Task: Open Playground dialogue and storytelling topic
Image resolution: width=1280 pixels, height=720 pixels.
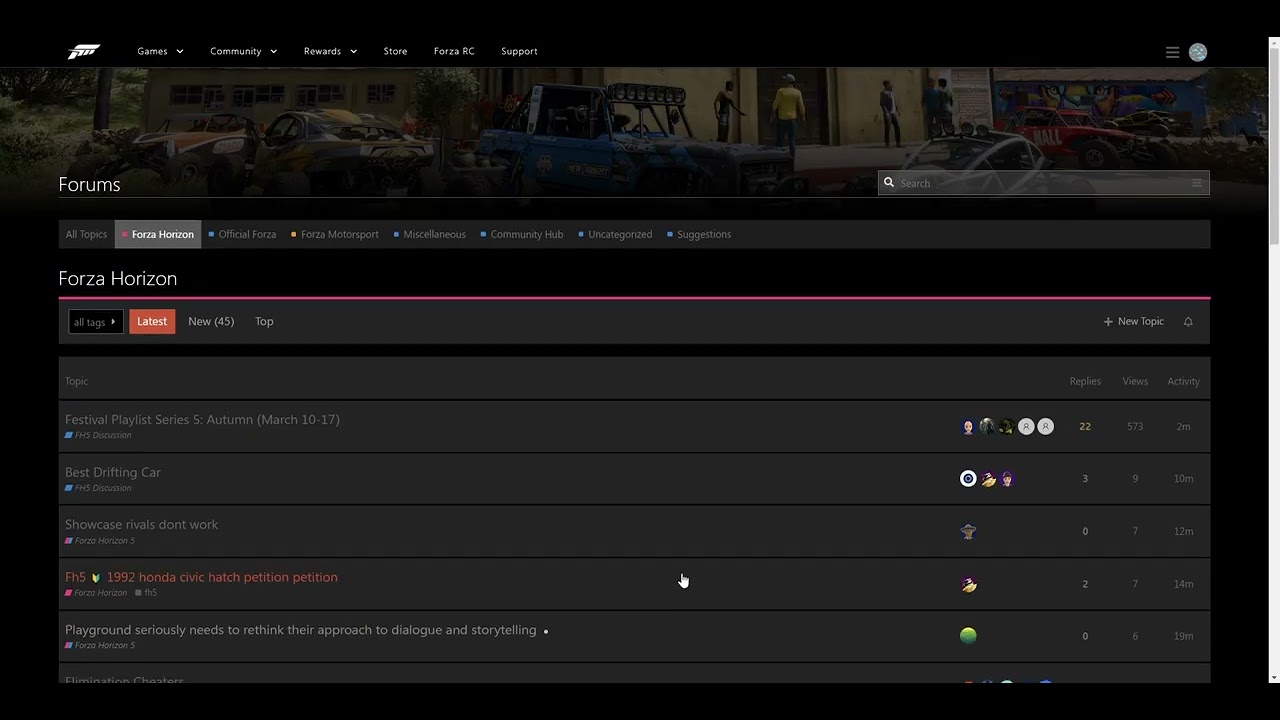Action: click(x=301, y=630)
